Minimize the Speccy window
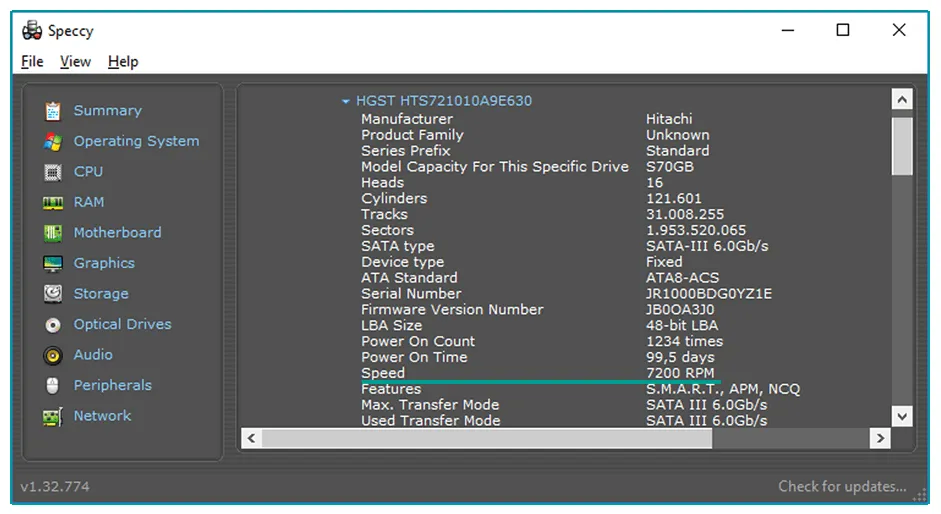 (x=787, y=30)
